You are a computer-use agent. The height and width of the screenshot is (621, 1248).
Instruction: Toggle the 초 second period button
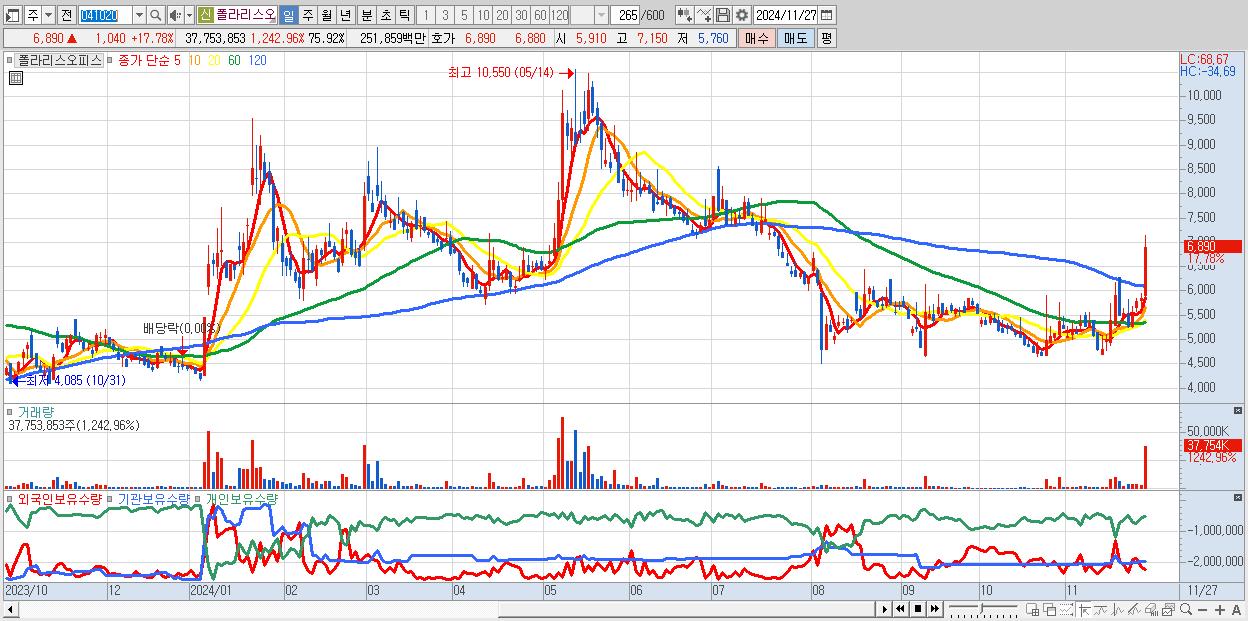point(385,15)
